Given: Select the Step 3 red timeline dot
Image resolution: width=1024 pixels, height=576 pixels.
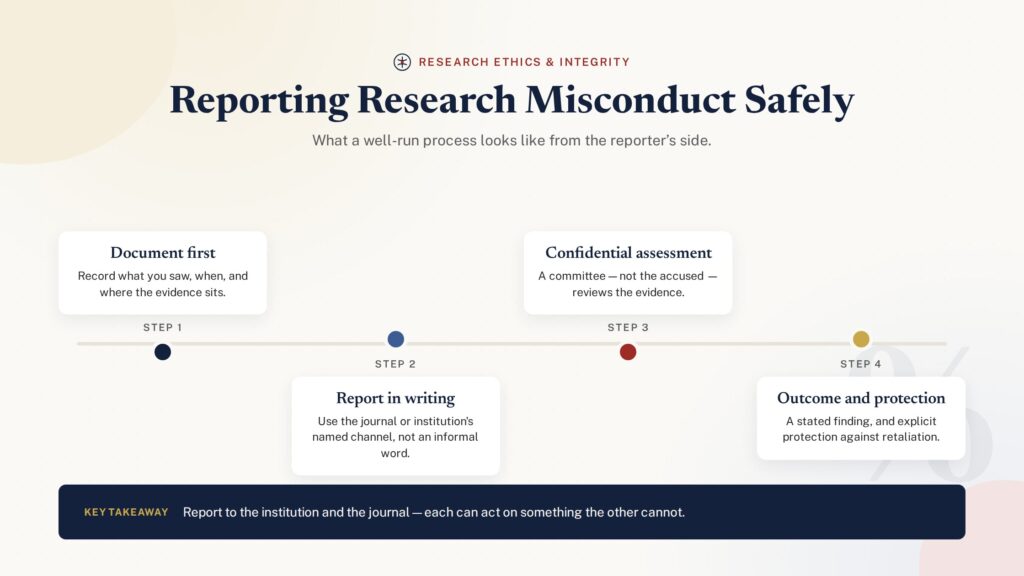Looking at the screenshot, I should (628, 352).
